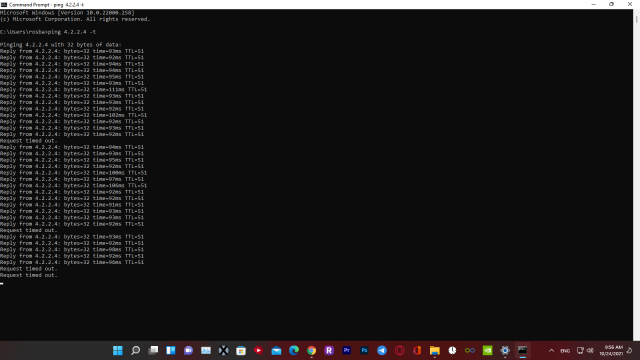Viewport: 640px width, 360px height.
Task: Launch Adobe Premiere Pro icon
Action: [347, 350]
